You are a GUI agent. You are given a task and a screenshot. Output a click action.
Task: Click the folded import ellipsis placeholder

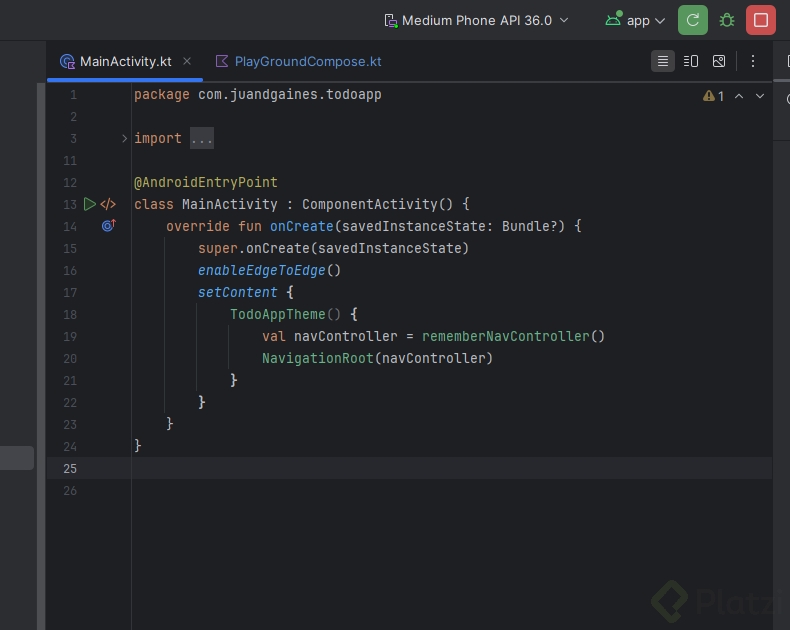point(202,138)
